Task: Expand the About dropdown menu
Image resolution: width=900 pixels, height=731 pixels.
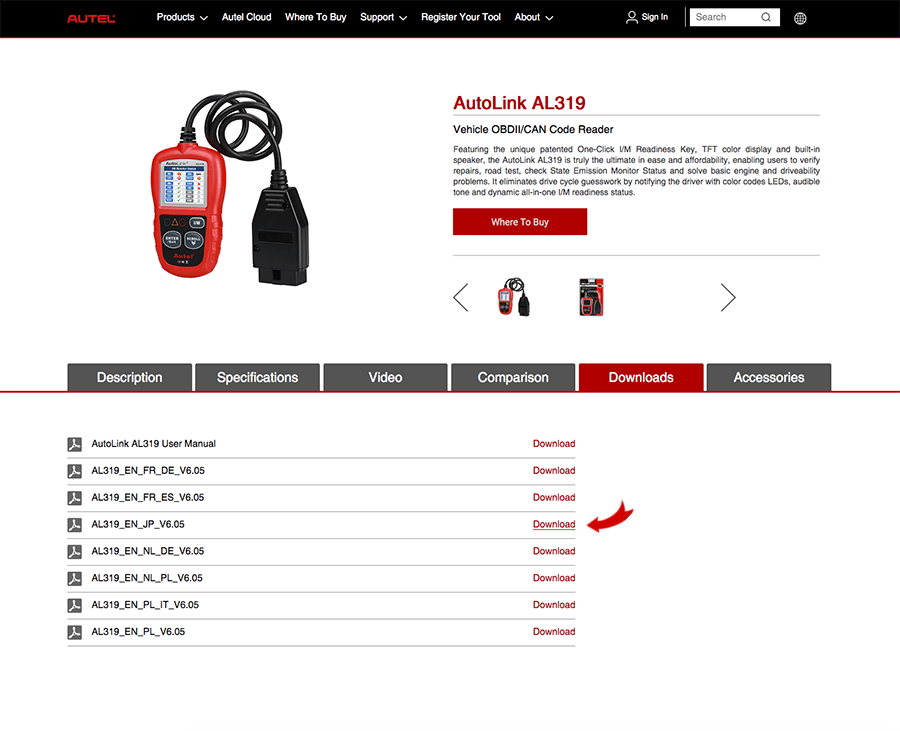Action: pyautogui.click(x=532, y=17)
